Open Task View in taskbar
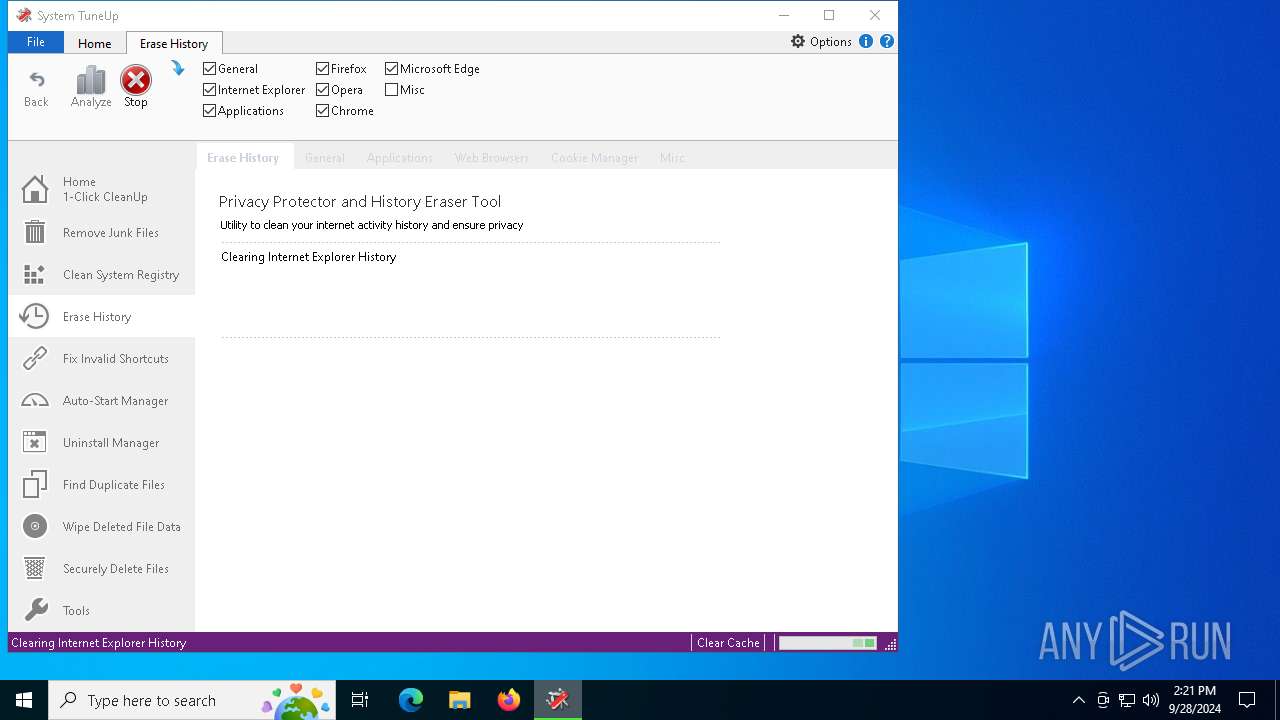The height and width of the screenshot is (720, 1280). pos(360,700)
